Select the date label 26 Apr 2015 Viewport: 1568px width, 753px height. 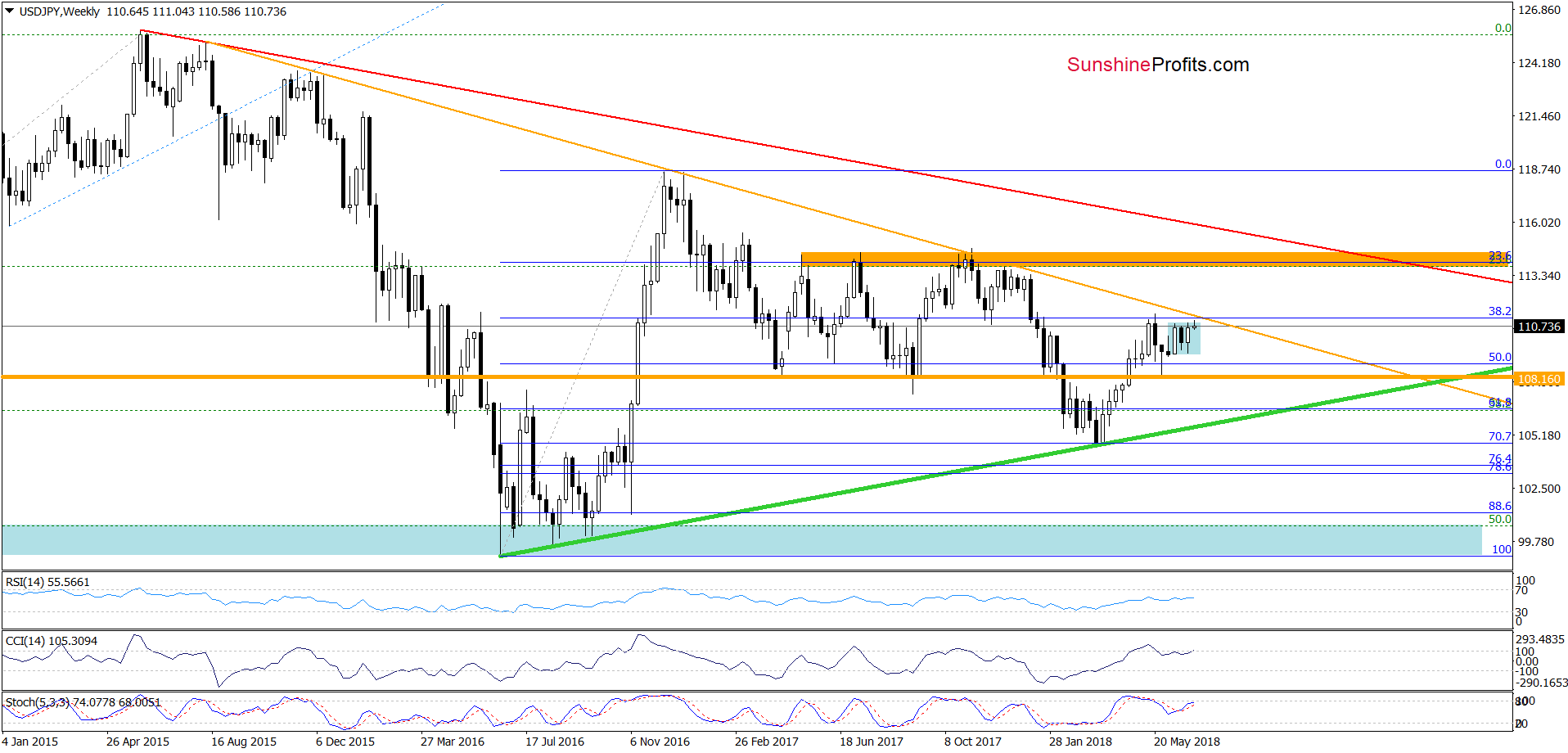tap(137, 742)
